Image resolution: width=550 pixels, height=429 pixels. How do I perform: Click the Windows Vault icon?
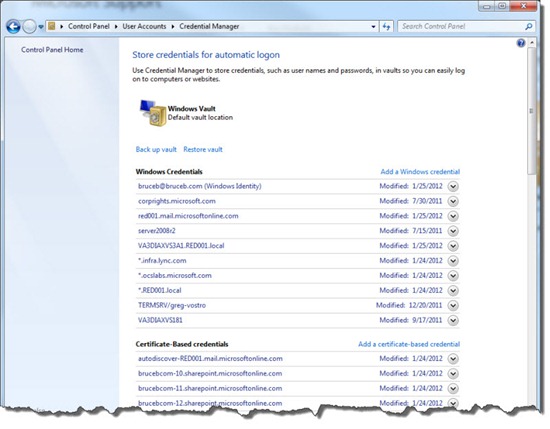[x=153, y=113]
